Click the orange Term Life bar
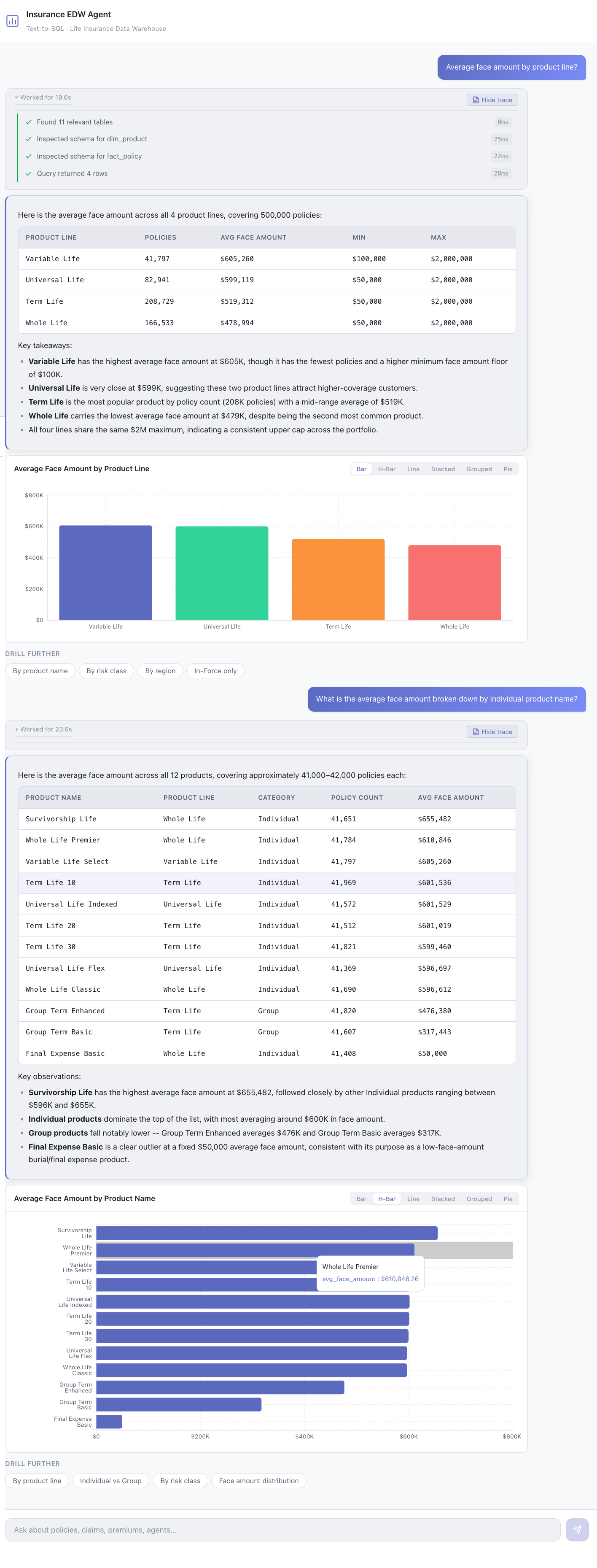597x1568 pixels. (x=339, y=580)
